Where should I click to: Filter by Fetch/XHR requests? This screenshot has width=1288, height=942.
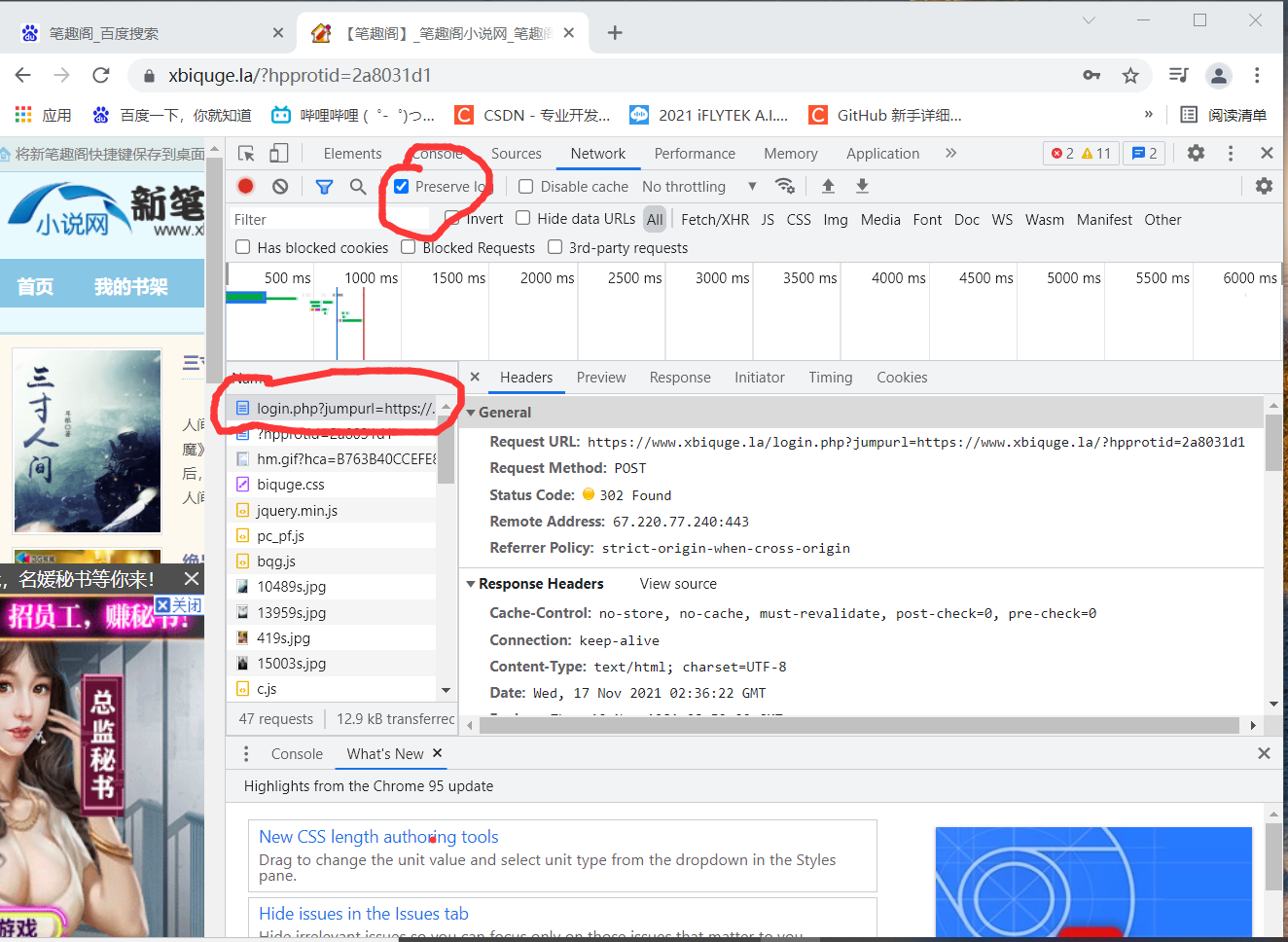(x=715, y=220)
